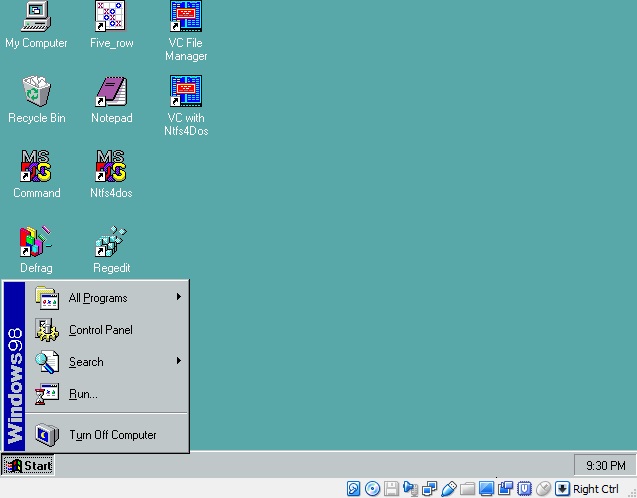Click the optical CD drive indicator

tap(372, 488)
